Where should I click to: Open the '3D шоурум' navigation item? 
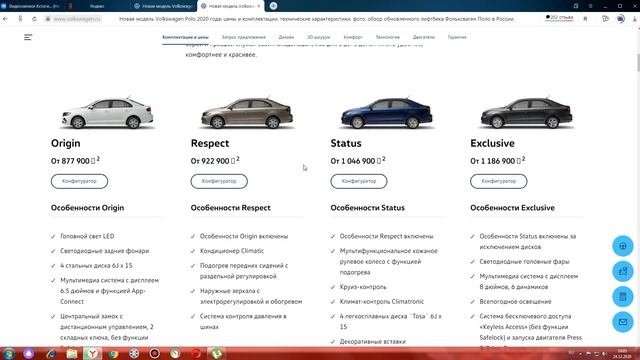click(319, 37)
